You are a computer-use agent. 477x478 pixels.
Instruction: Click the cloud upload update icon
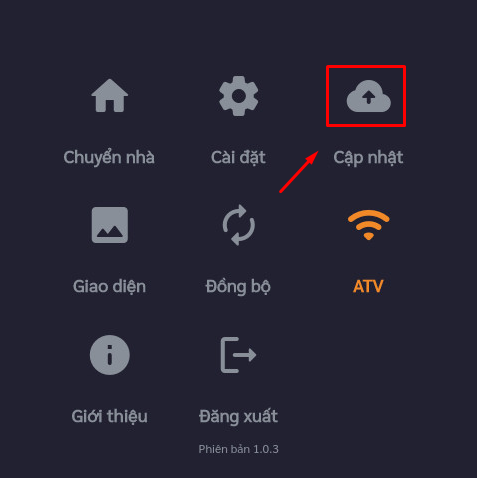(x=369, y=96)
